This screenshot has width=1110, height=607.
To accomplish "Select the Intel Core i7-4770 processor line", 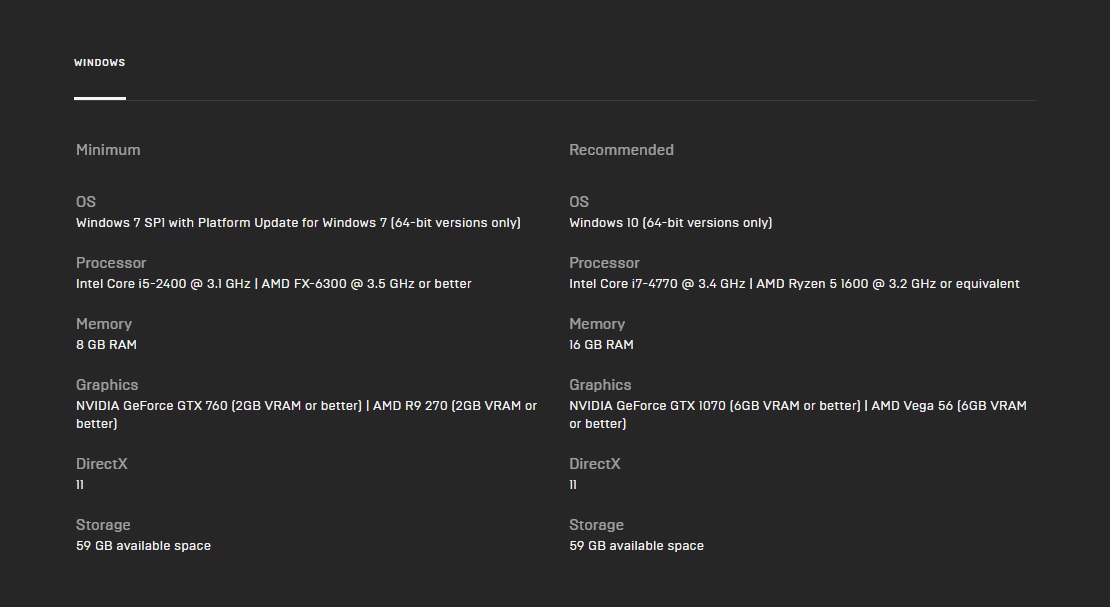I will [794, 284].
